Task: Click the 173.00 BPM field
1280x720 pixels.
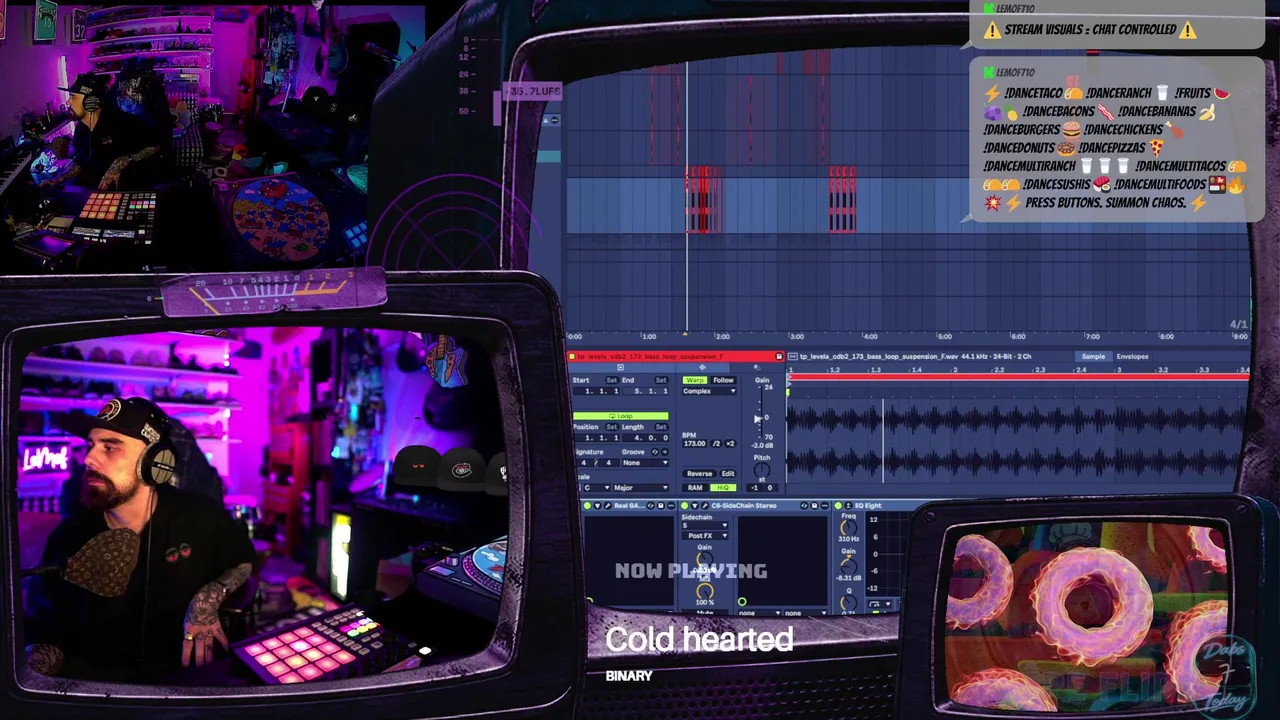Action: [695, 444]
